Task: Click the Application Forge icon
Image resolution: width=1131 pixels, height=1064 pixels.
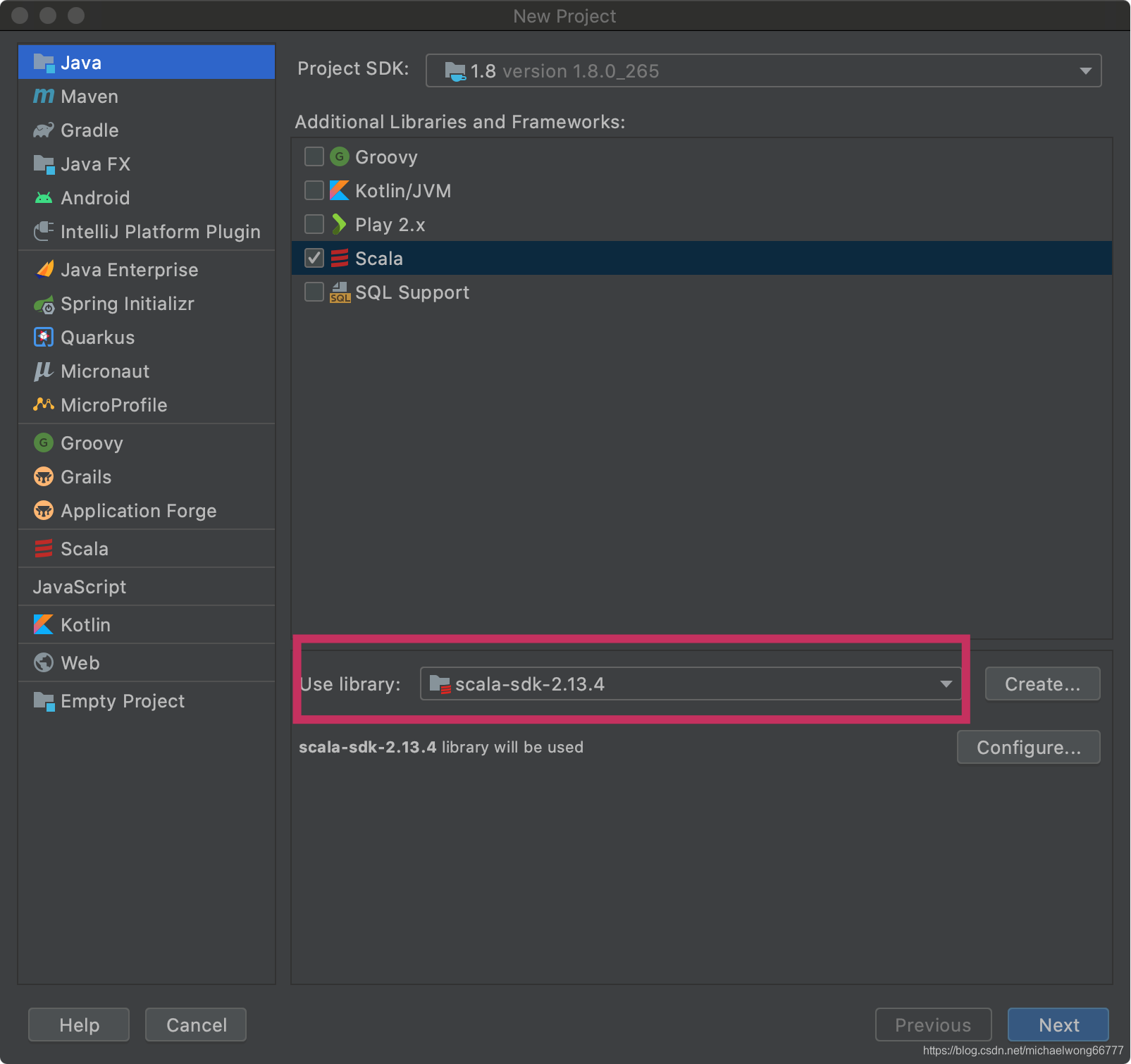Action: click(44, 510)
